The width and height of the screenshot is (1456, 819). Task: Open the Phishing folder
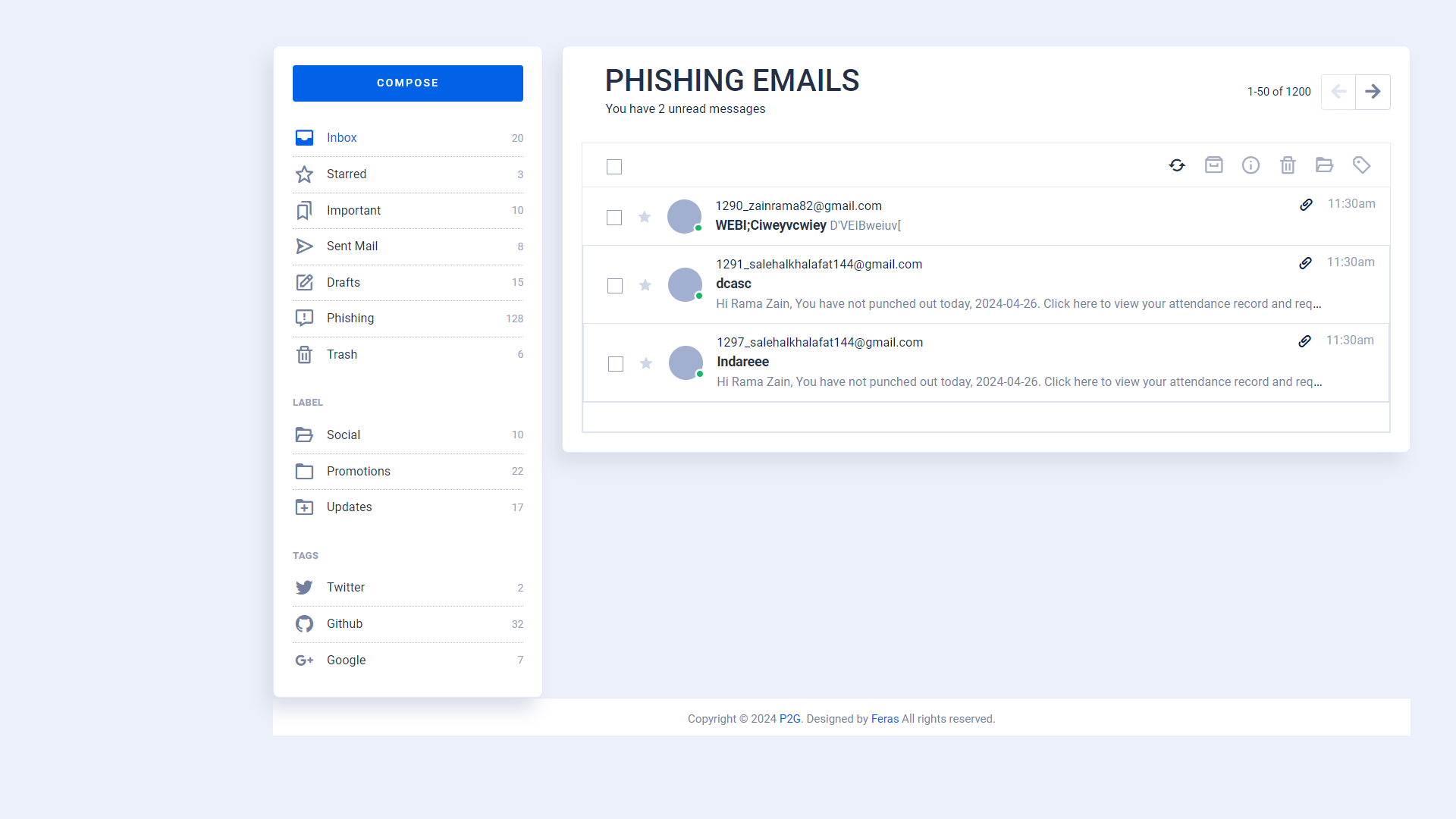tap(350, 318)
